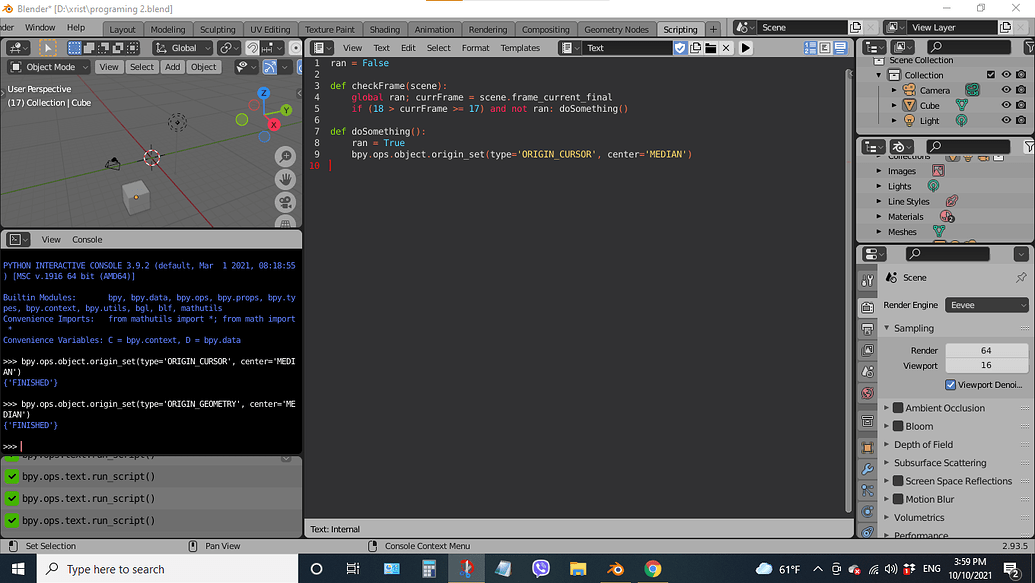1035x583 pixels.
Task: Open the Particles properties tab
Action: pyautogui.click(x=867, y=491)
